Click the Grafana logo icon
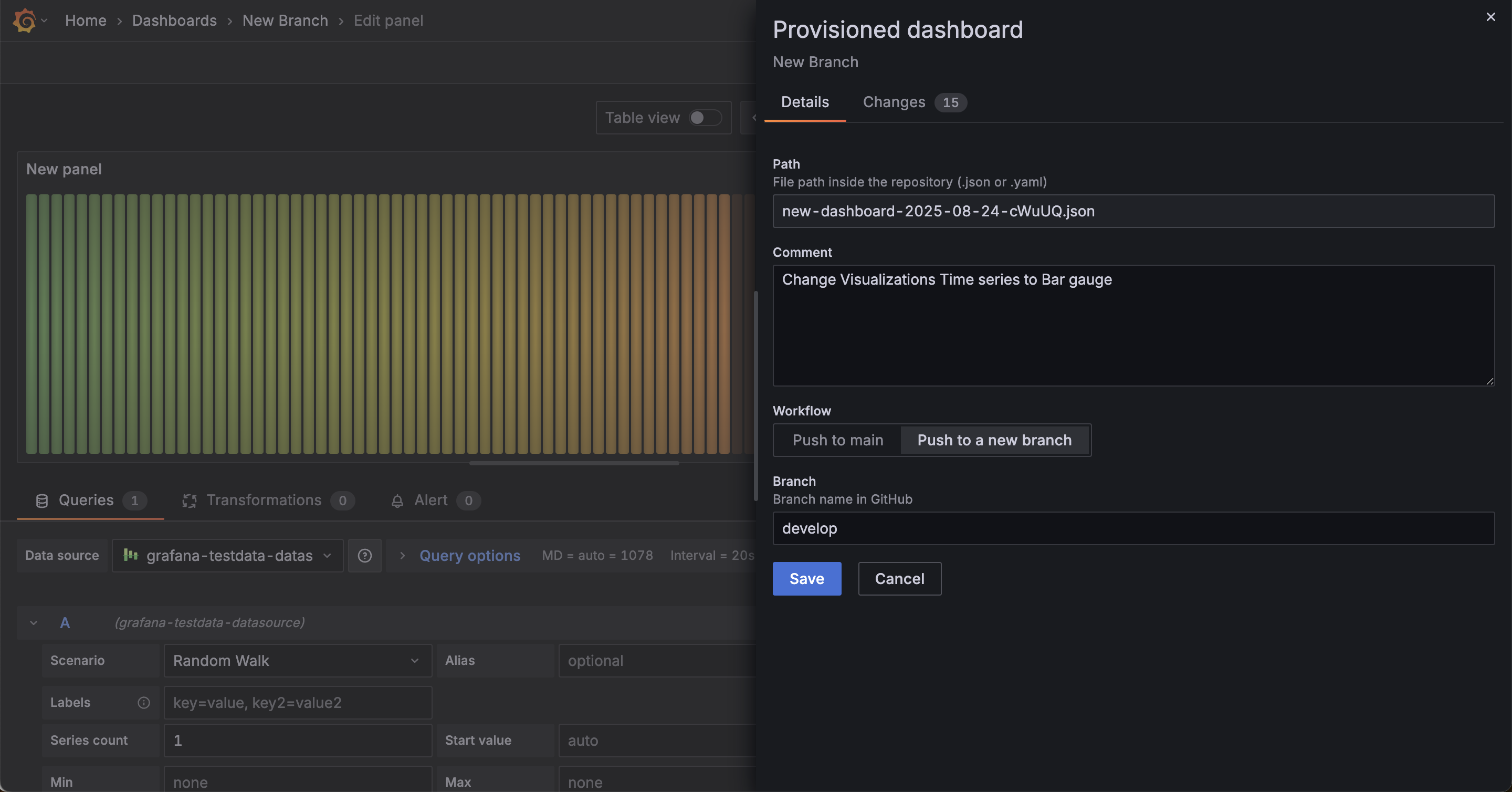1512x792 pixels. click(x=24, y=20)
